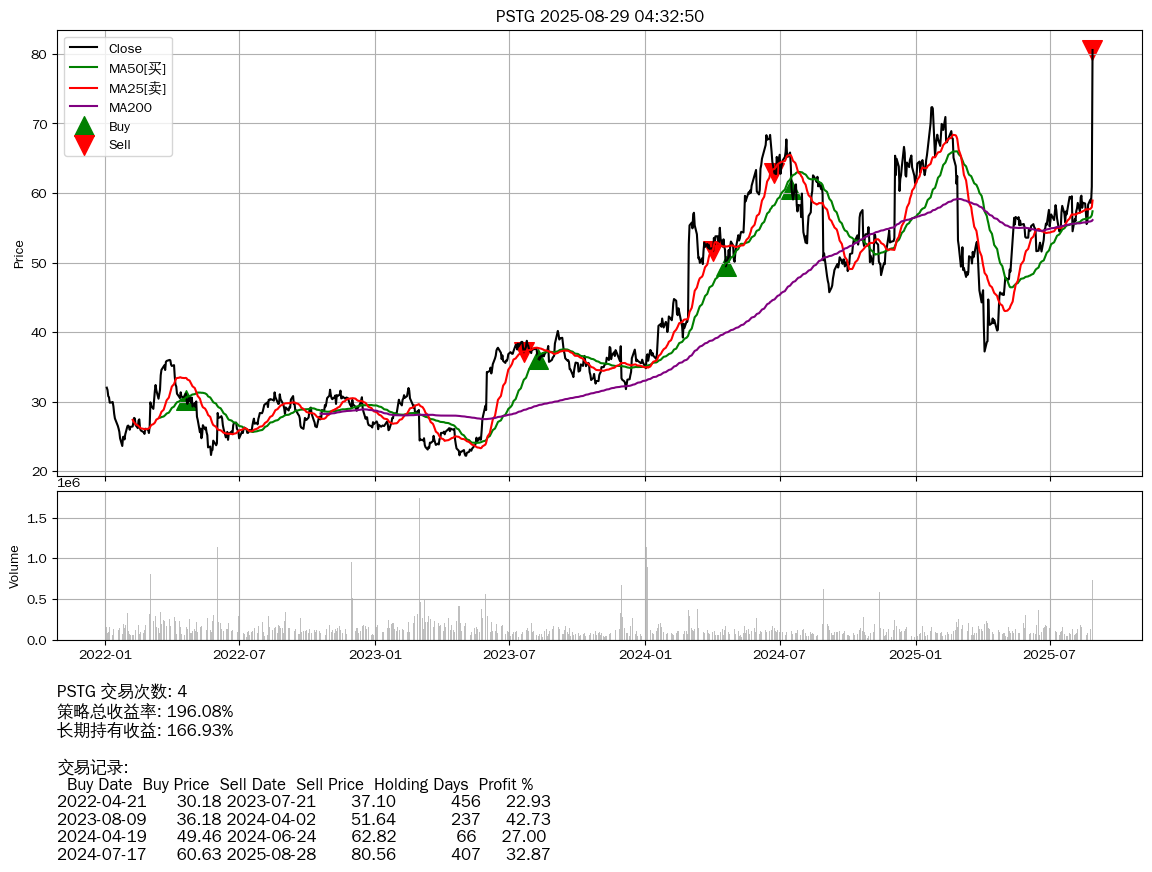Click the Volume y-axis label

(15, 566)
